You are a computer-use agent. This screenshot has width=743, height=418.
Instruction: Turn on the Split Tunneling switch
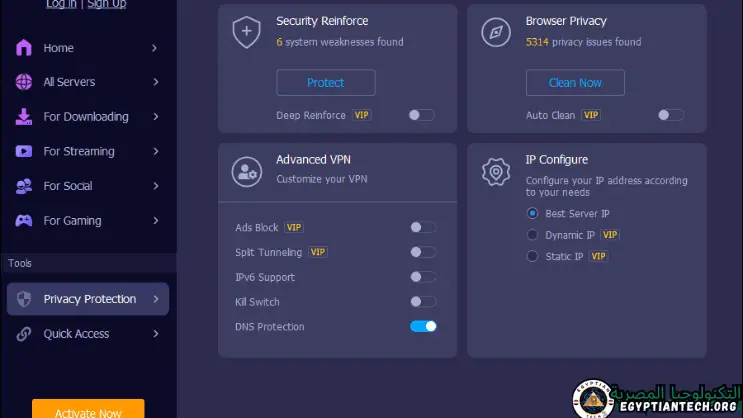coord(423,252)
